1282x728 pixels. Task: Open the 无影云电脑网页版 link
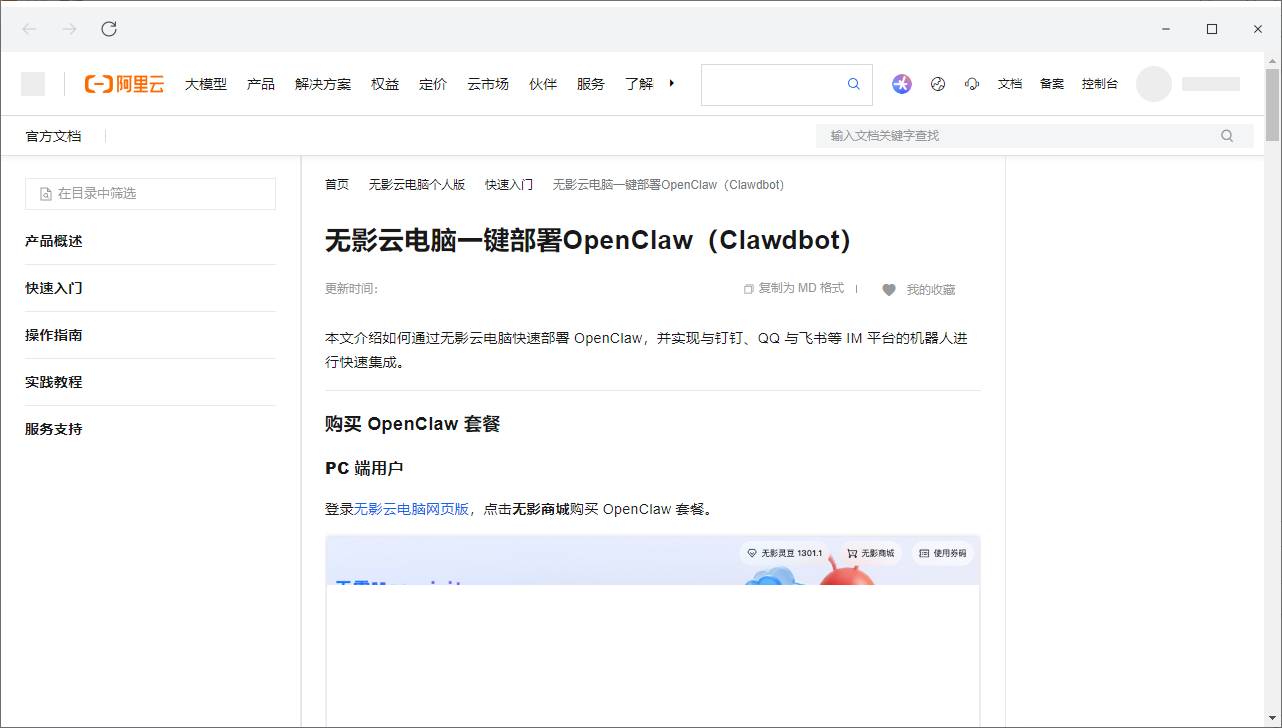pyautogui.click(x=411, y=508)
